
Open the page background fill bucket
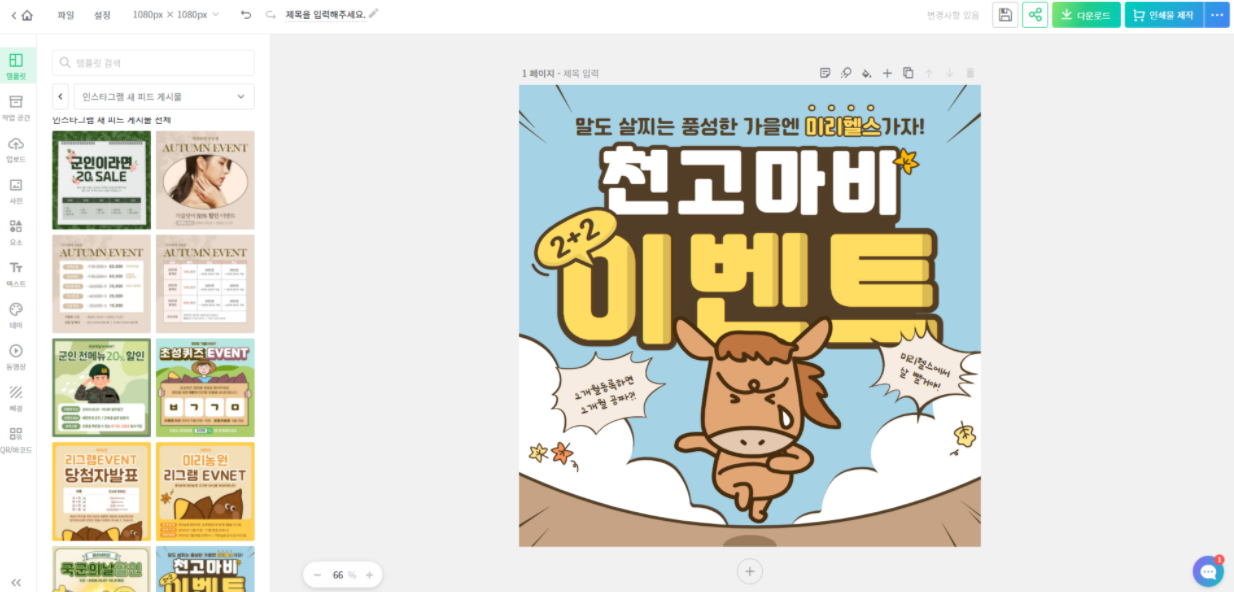point(867,73)
